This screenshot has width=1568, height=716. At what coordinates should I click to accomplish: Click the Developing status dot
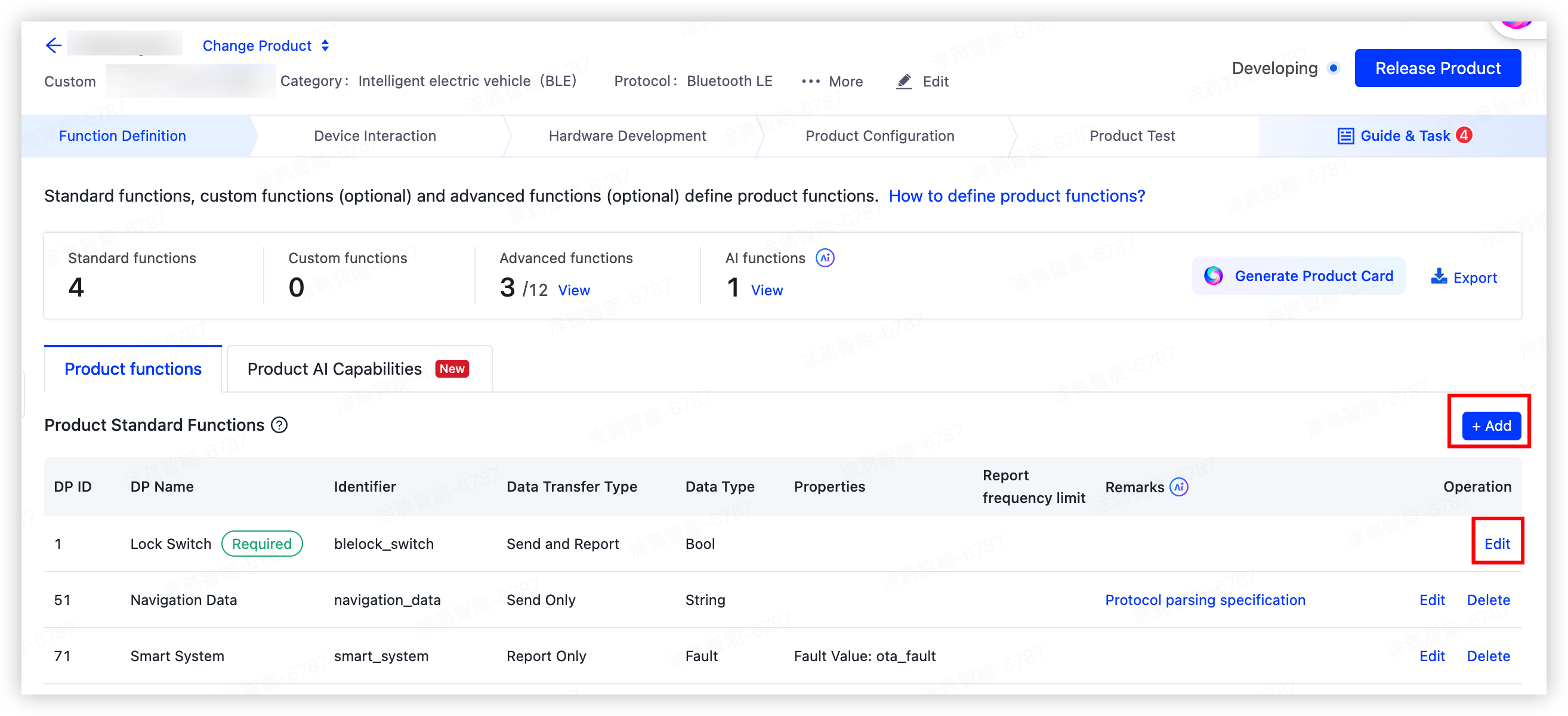click(x=1334, y=68)
